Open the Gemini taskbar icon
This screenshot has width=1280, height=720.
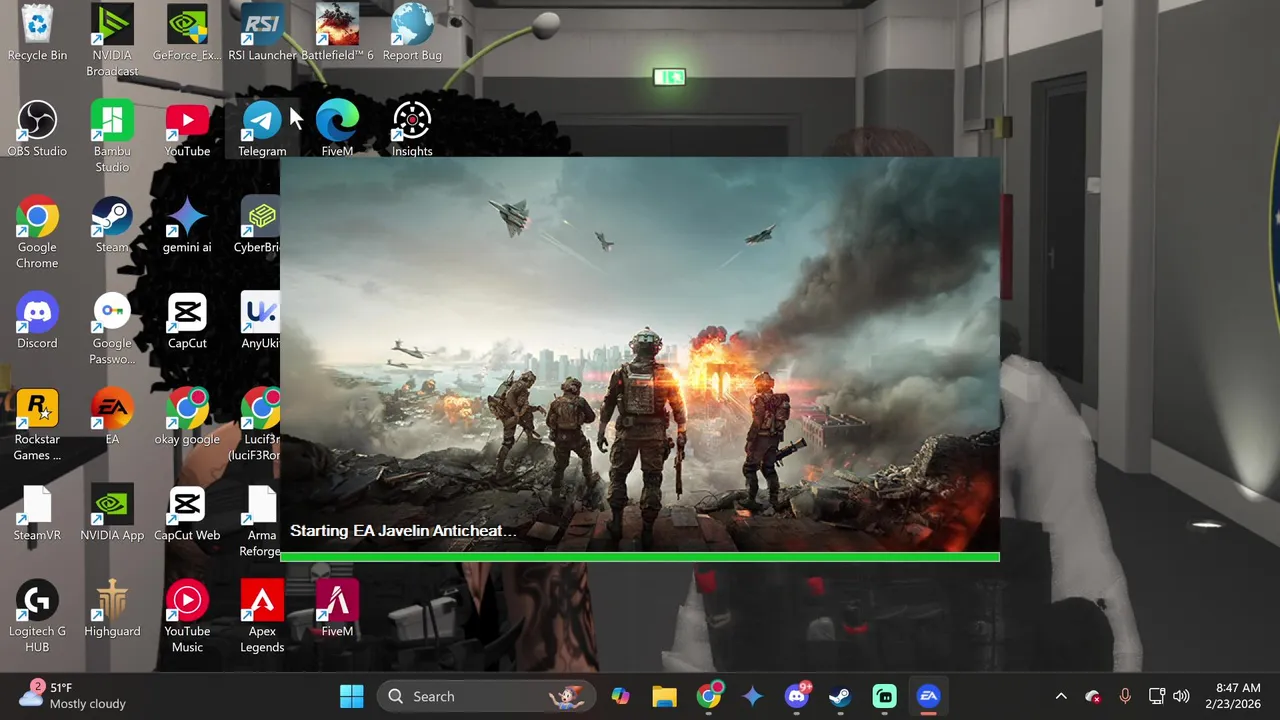753,696
